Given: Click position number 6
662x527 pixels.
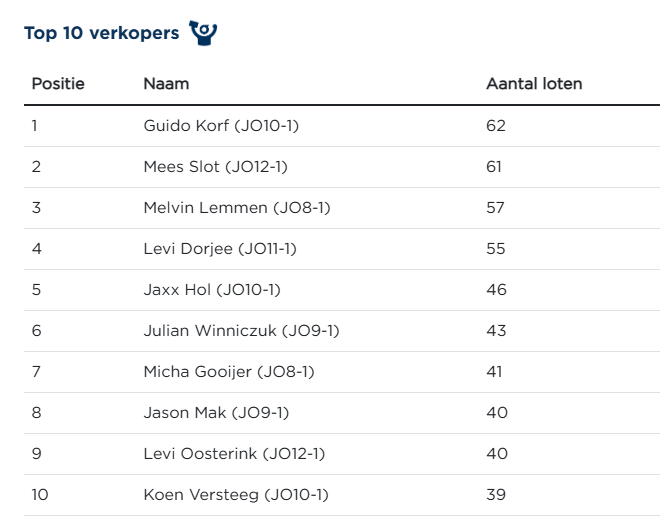Looking at the screenshot, I should coord(37,331).
